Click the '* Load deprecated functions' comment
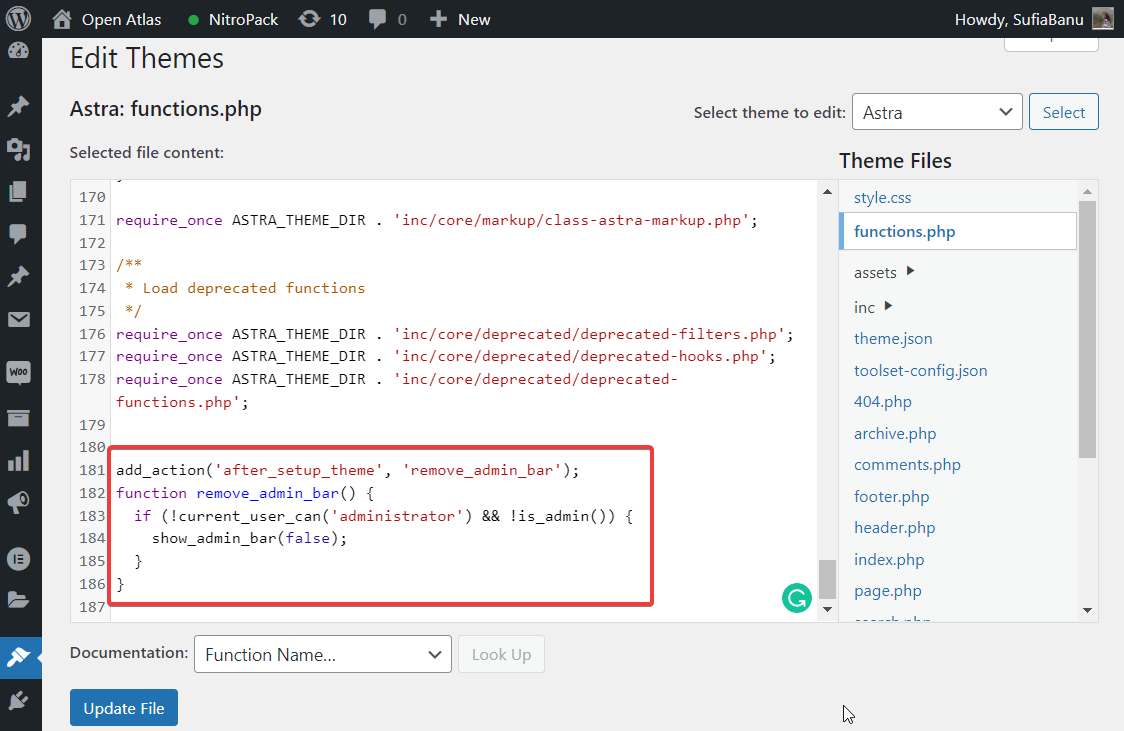The height and width of the screenshot is (731, 1124). tap(245, 288)
